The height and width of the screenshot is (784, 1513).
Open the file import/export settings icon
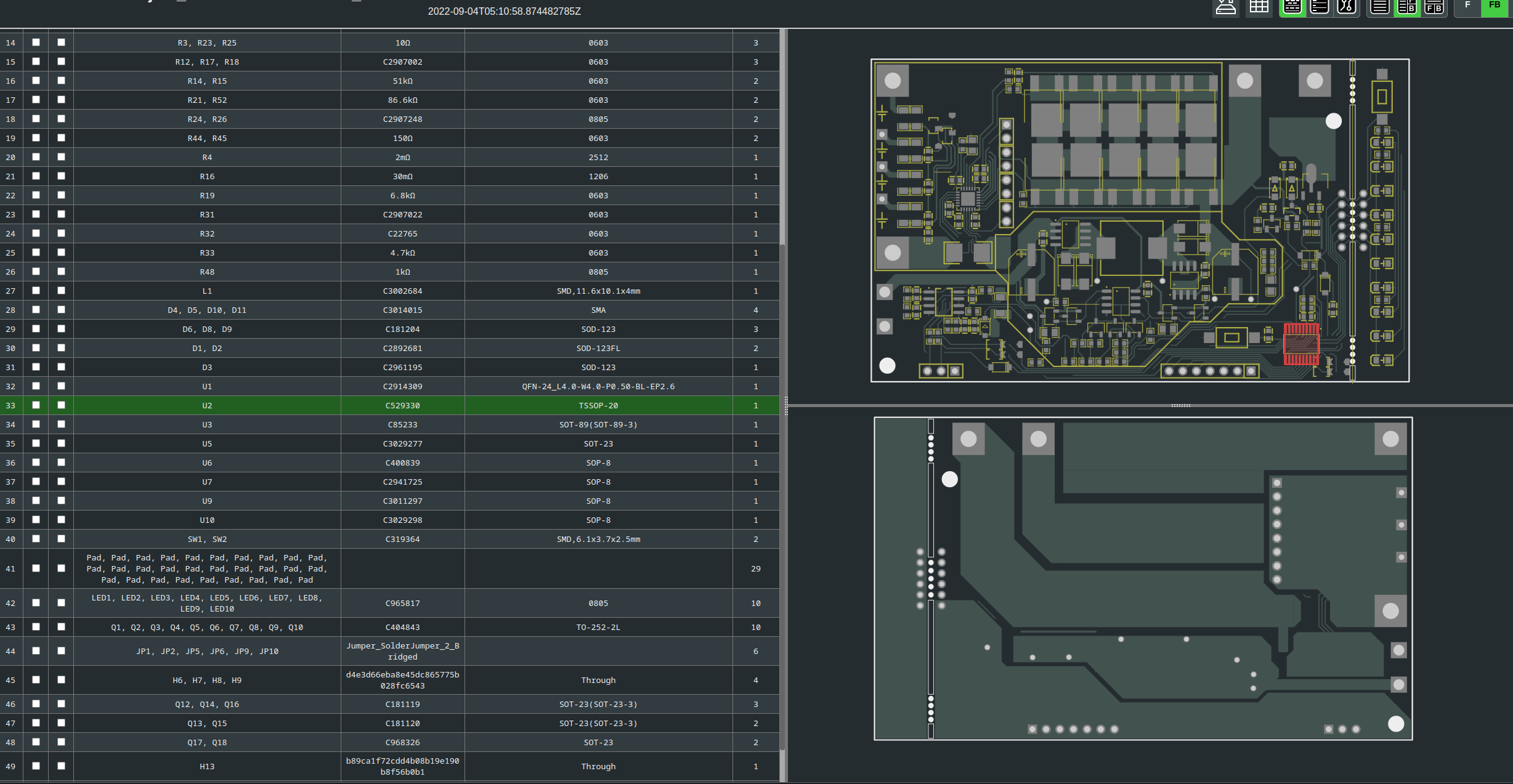(1225, 7)
